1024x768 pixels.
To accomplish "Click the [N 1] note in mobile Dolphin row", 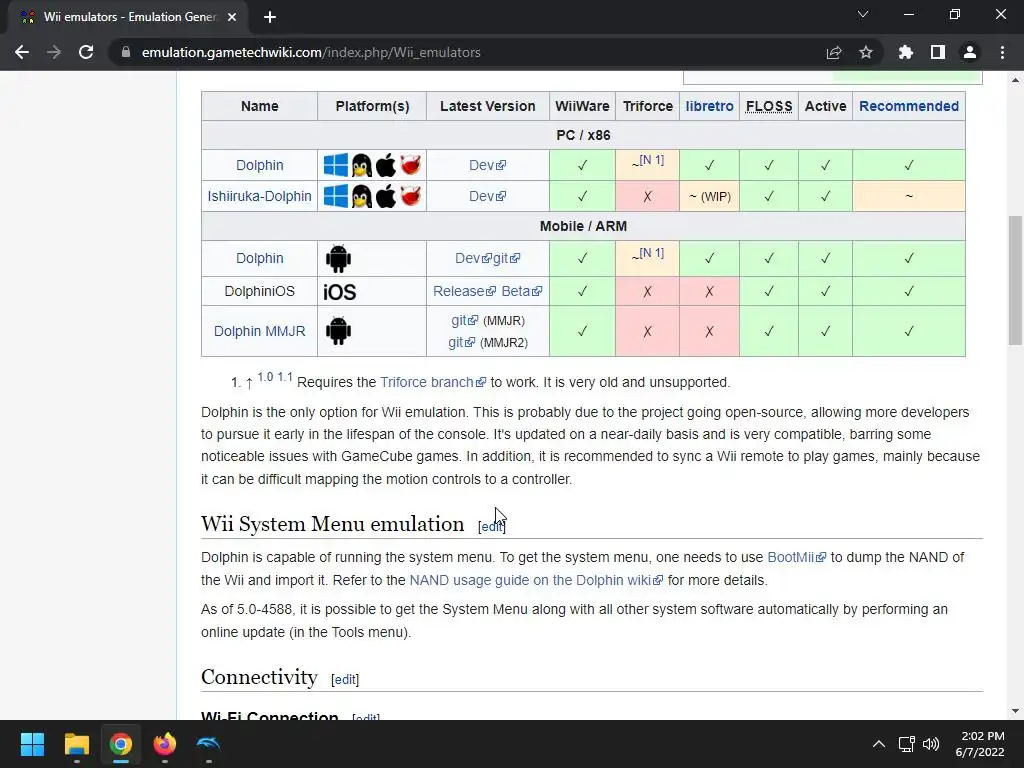I will coord(651,253).
